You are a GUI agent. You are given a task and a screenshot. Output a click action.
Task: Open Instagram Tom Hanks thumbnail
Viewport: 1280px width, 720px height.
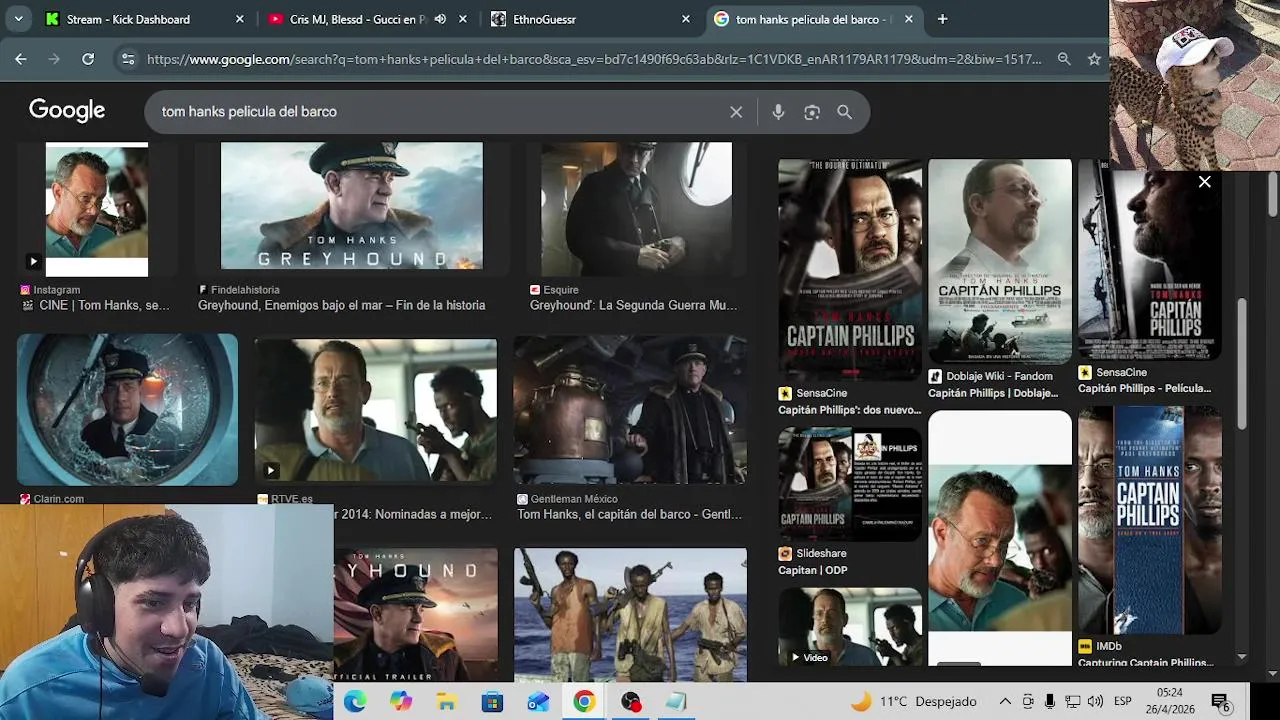coord(97,209)
